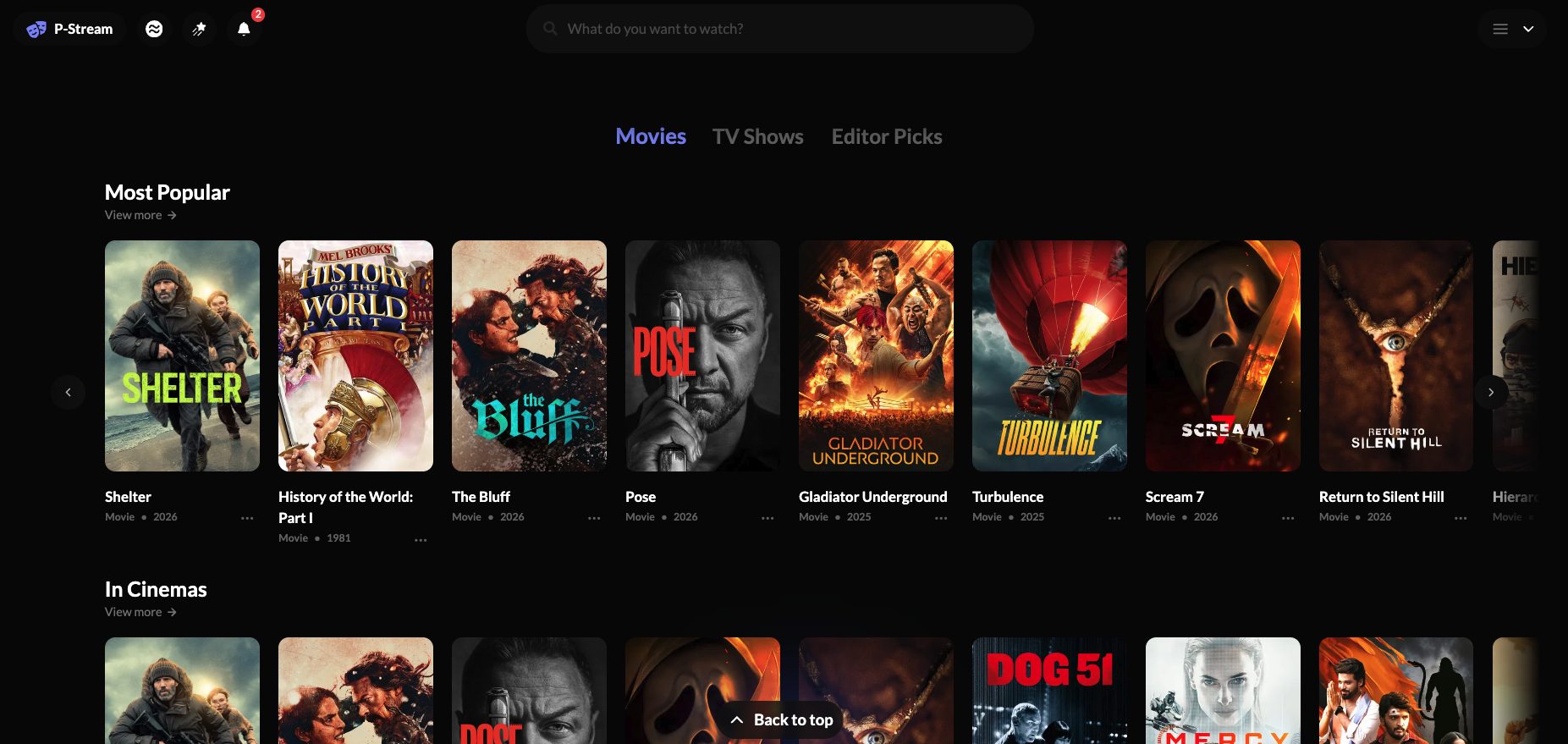The width and height of the screenshot is (1568, 744).
Task: Open the three-dot menu for Shelter
Action: pos(247,518)
